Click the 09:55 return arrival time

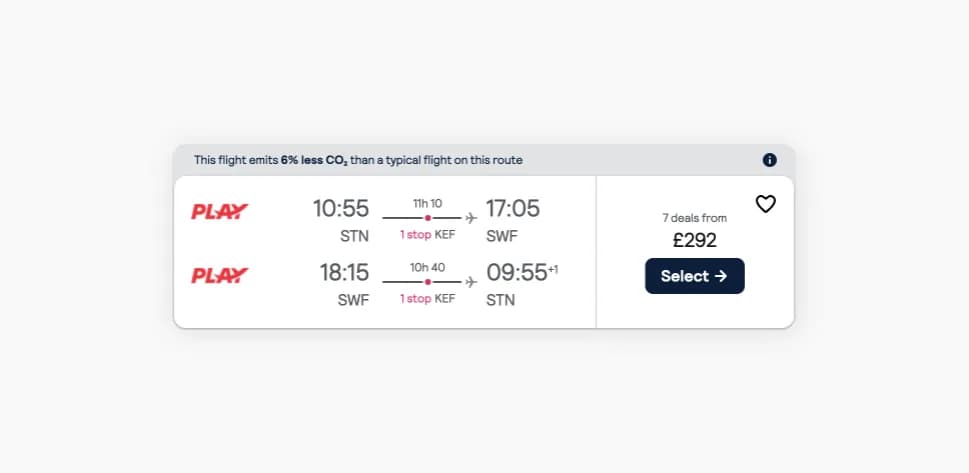[x=517, y=273]
